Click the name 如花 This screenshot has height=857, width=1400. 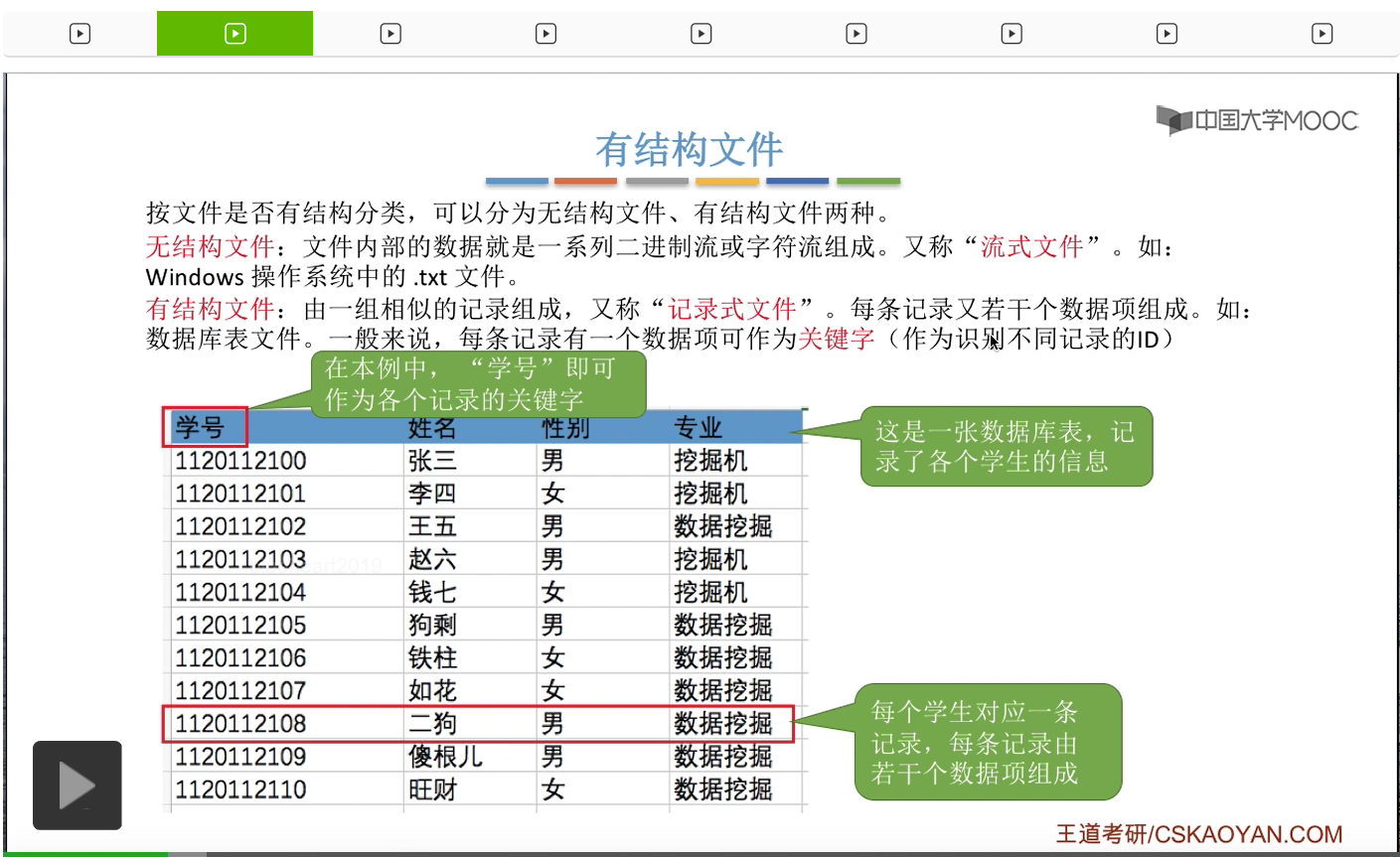[x=432, y=690]
